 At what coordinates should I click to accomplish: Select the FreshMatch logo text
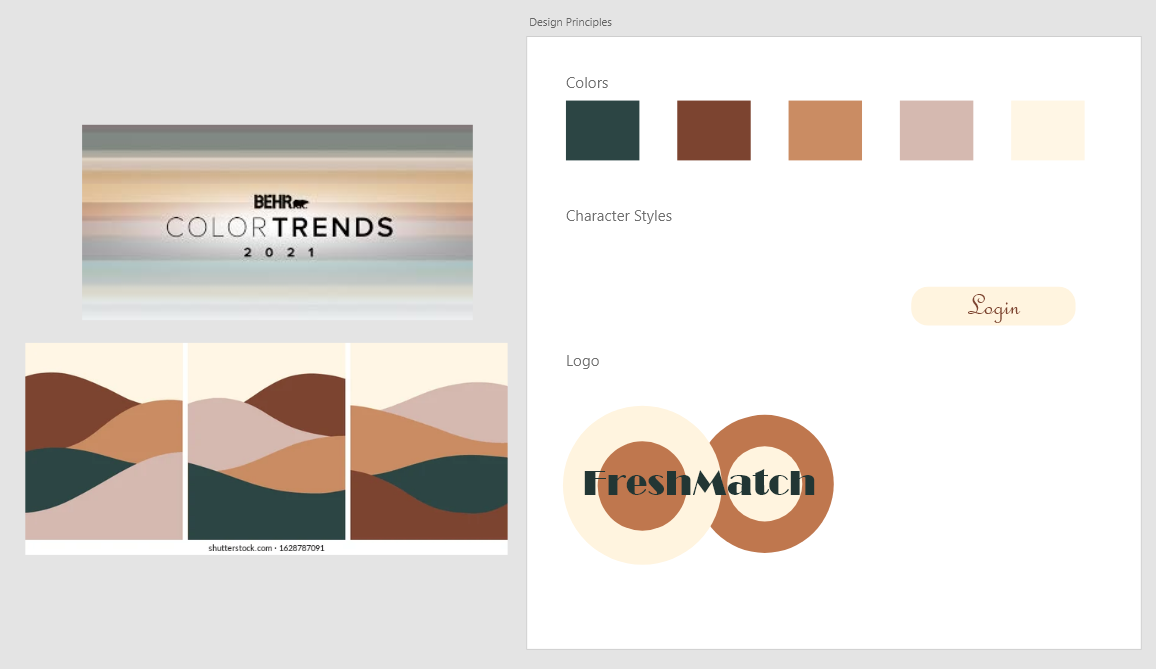699,483
